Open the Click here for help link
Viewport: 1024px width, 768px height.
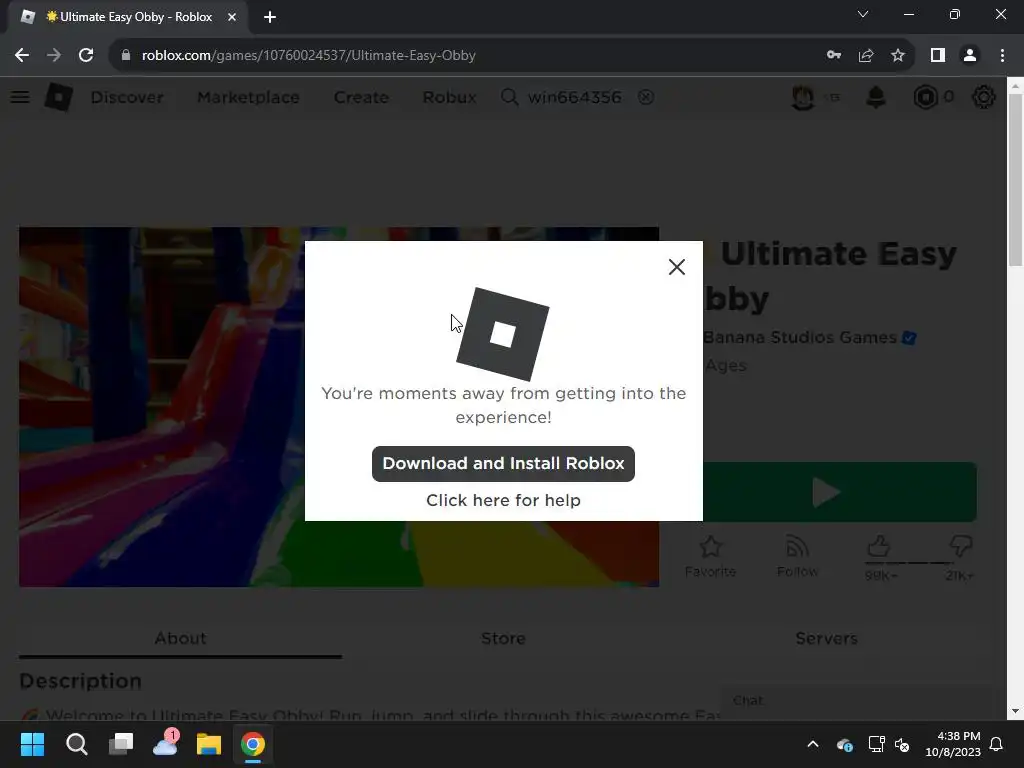pyautogui.click(x=503, y=500)
